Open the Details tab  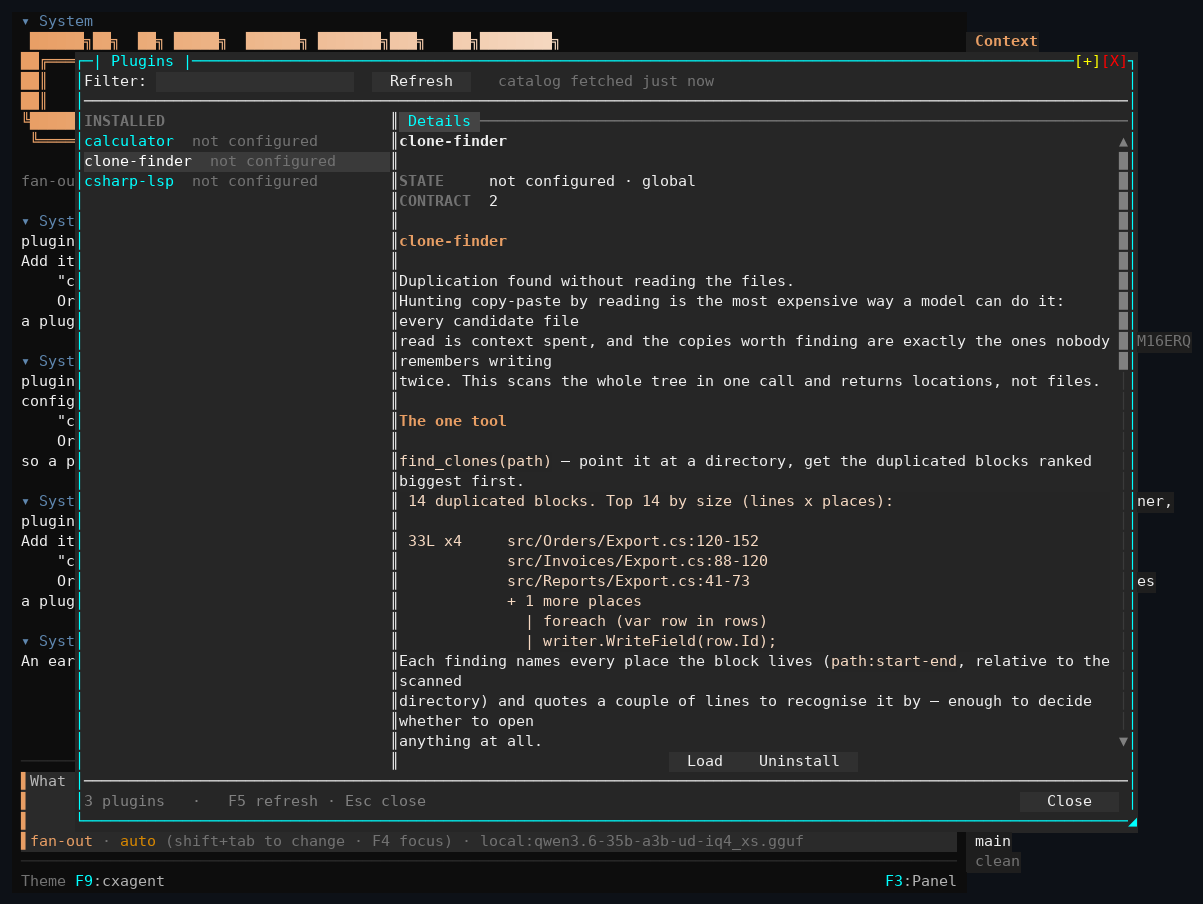click(439, 121)
